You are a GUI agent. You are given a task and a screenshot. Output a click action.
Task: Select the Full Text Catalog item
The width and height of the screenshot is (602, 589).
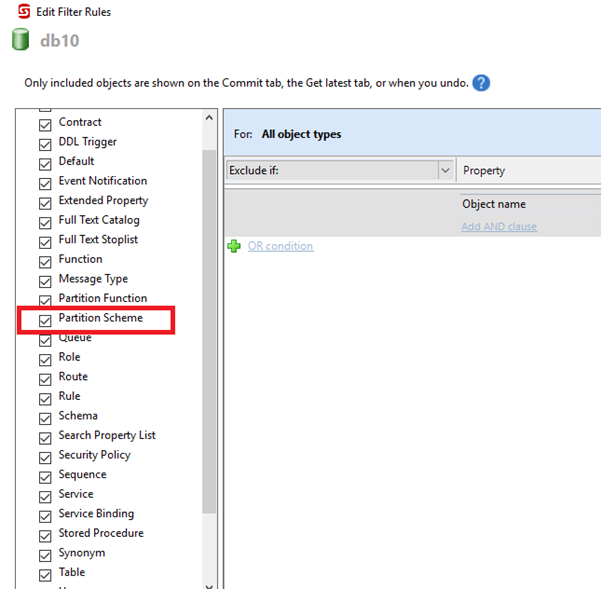(98, 220)
